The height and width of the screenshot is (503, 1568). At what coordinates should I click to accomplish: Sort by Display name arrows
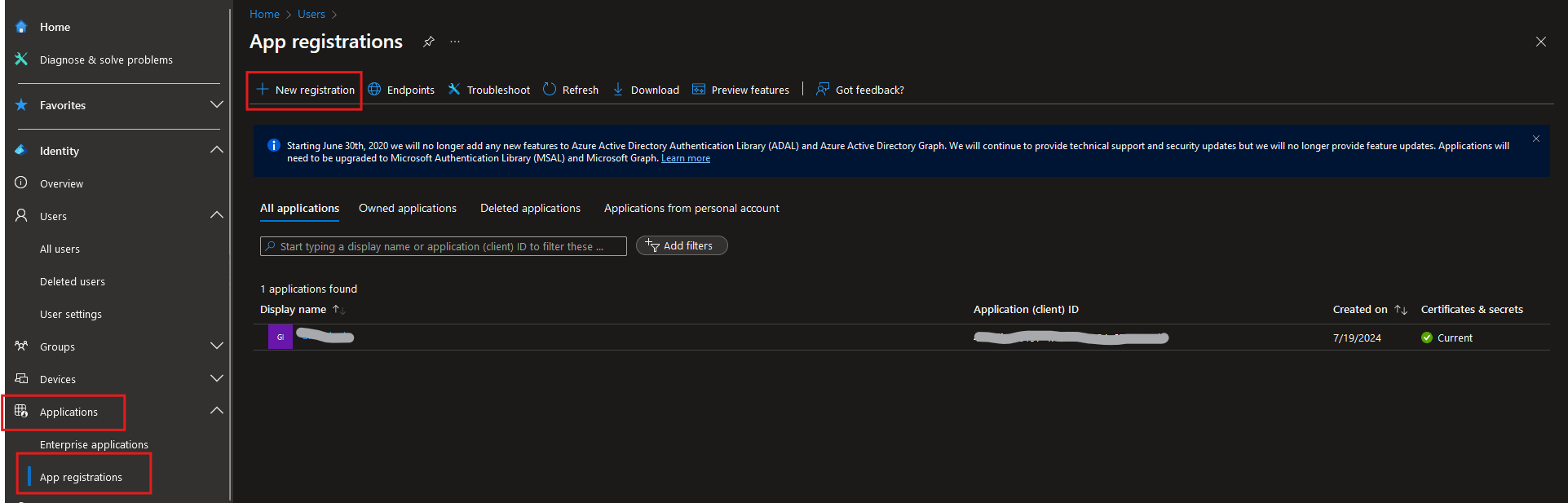pos(339,310)
